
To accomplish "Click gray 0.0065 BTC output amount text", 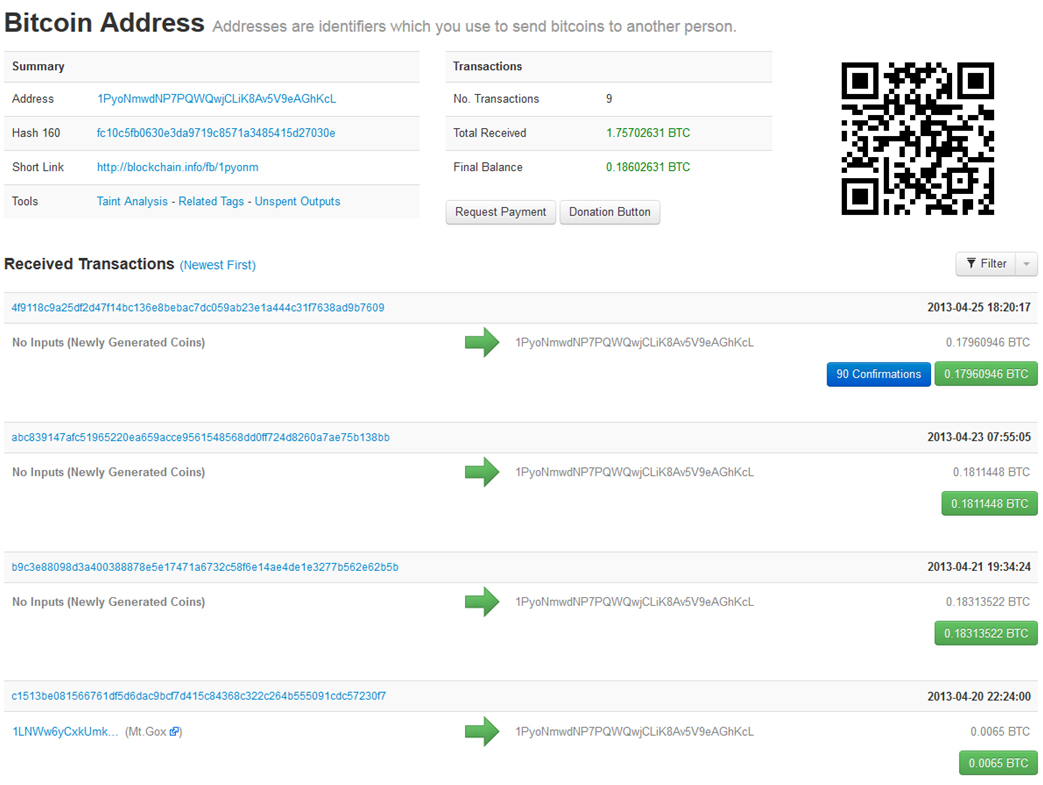I will coord(1000,732).
